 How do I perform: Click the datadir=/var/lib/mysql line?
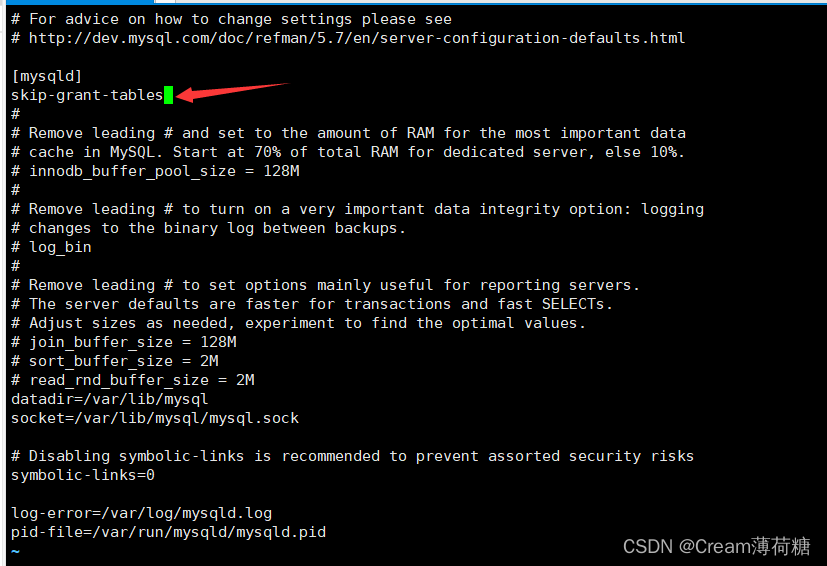tap(110, 399)
